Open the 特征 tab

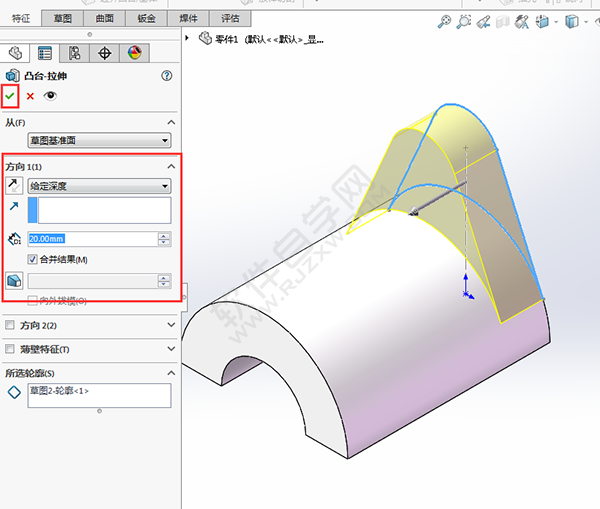pos(21,18)
